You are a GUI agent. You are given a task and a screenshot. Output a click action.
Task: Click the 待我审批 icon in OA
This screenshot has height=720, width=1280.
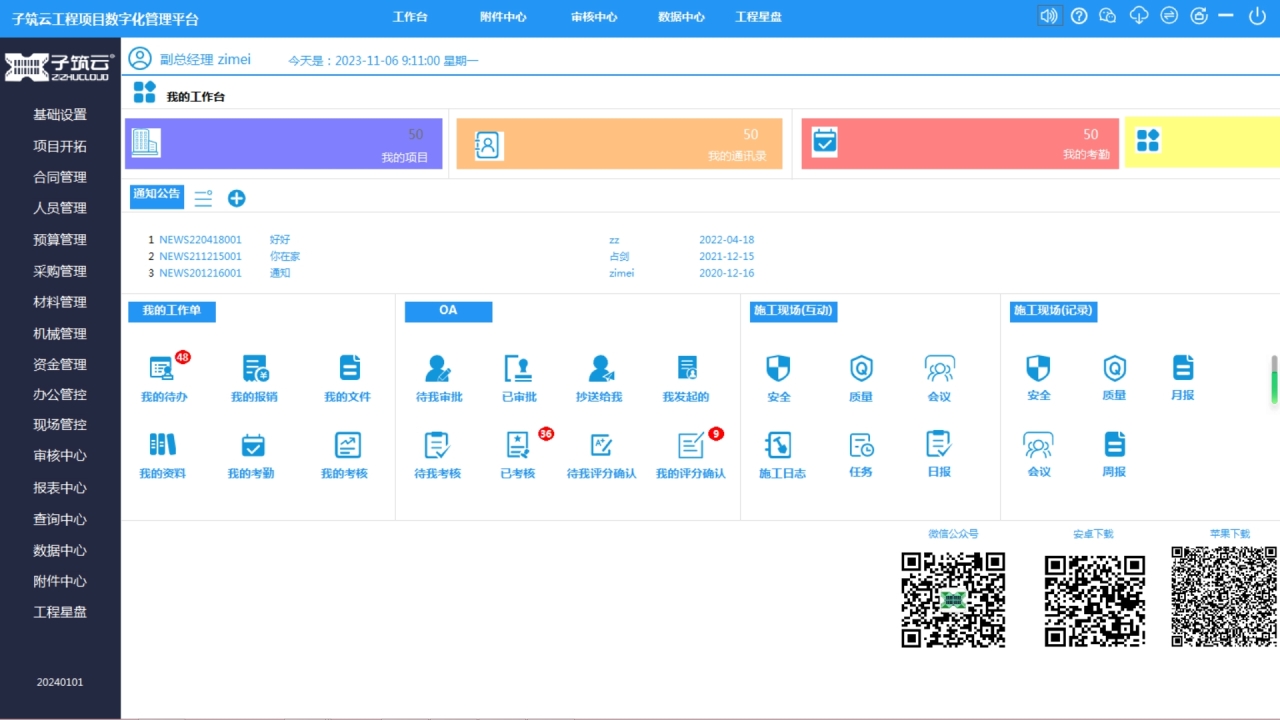point(438,369)
